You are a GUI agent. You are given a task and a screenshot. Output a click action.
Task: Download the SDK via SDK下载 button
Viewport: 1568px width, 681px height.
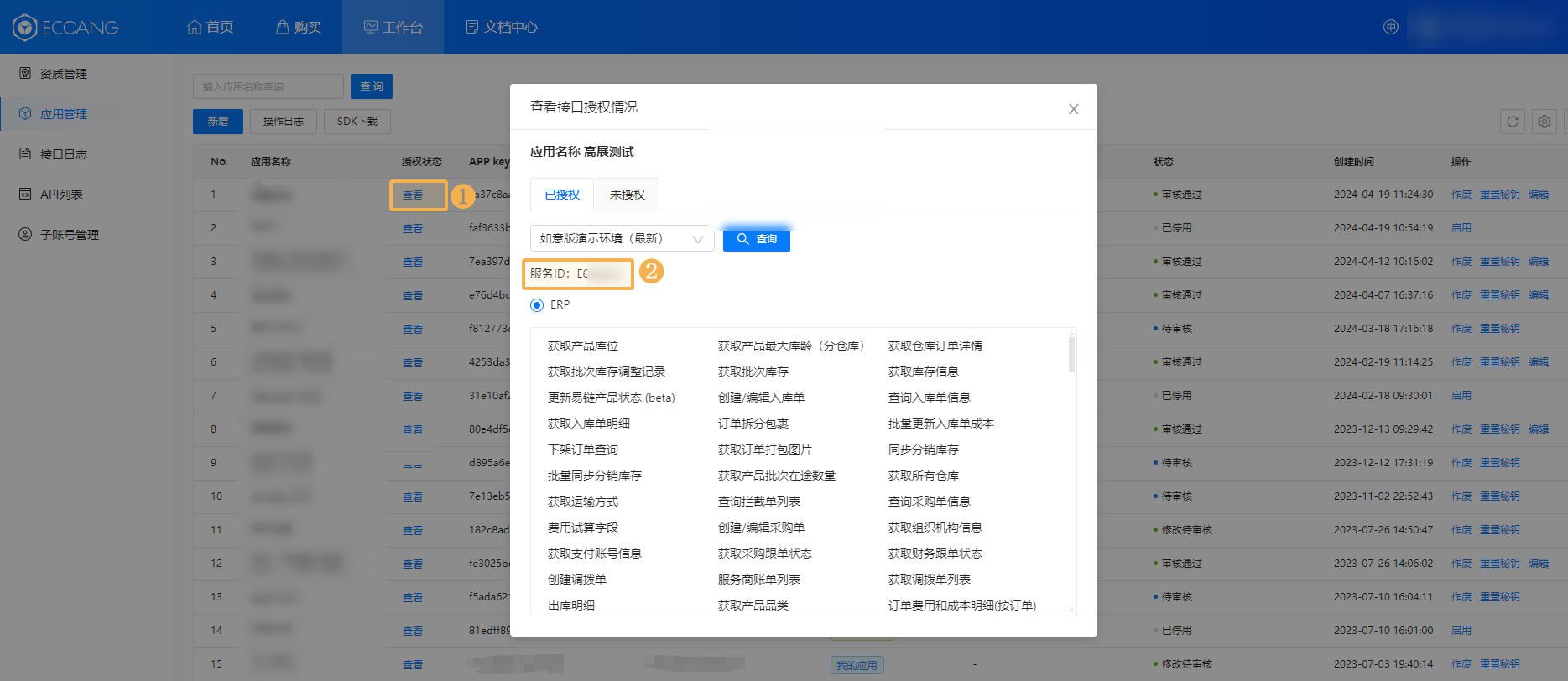point(357,122)
